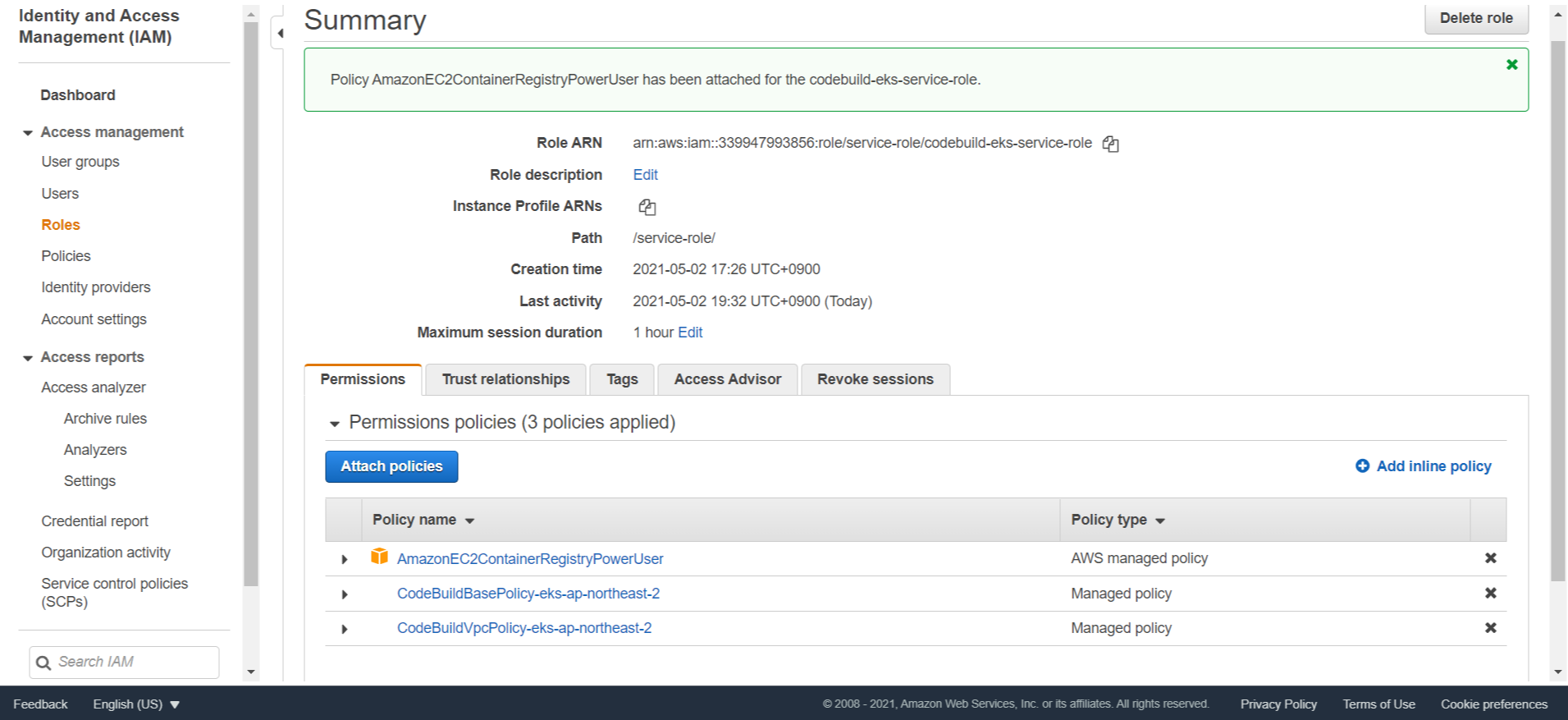This screenshot has width=1568, height=720.
Task: Click the plus icon beside Add inline policy
Action: point(1362,465)
